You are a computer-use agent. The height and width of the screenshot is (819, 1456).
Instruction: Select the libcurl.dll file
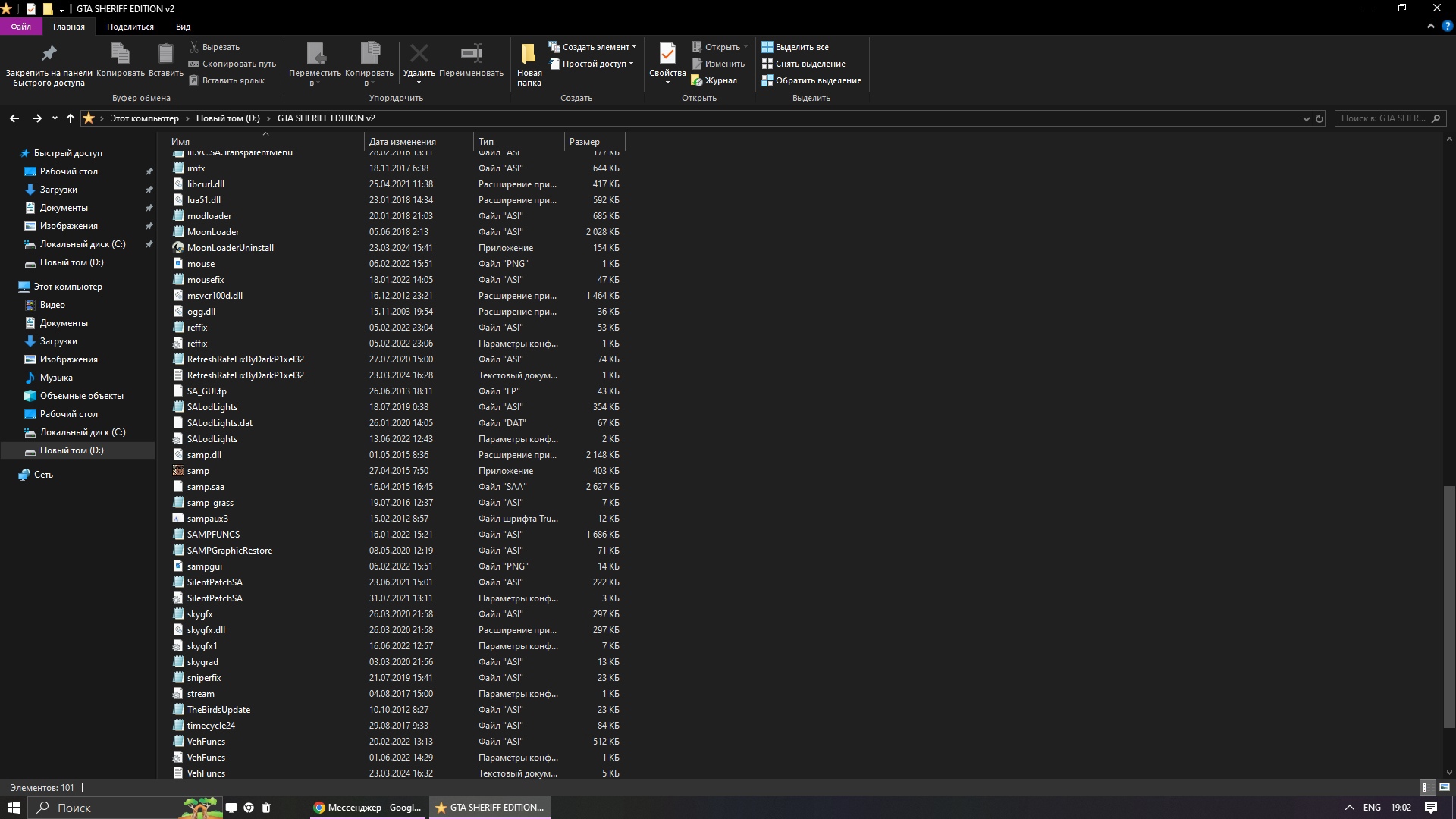pyautogui.click(x=206, y=184)
